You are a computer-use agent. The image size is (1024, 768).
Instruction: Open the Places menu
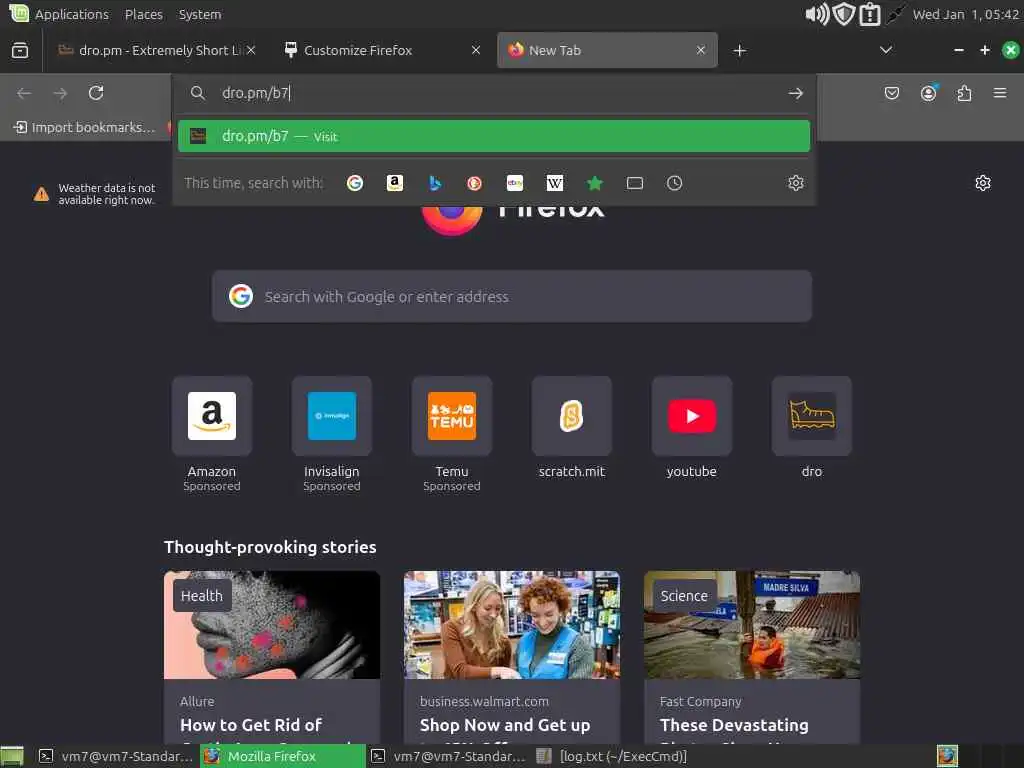click(144, 14)
